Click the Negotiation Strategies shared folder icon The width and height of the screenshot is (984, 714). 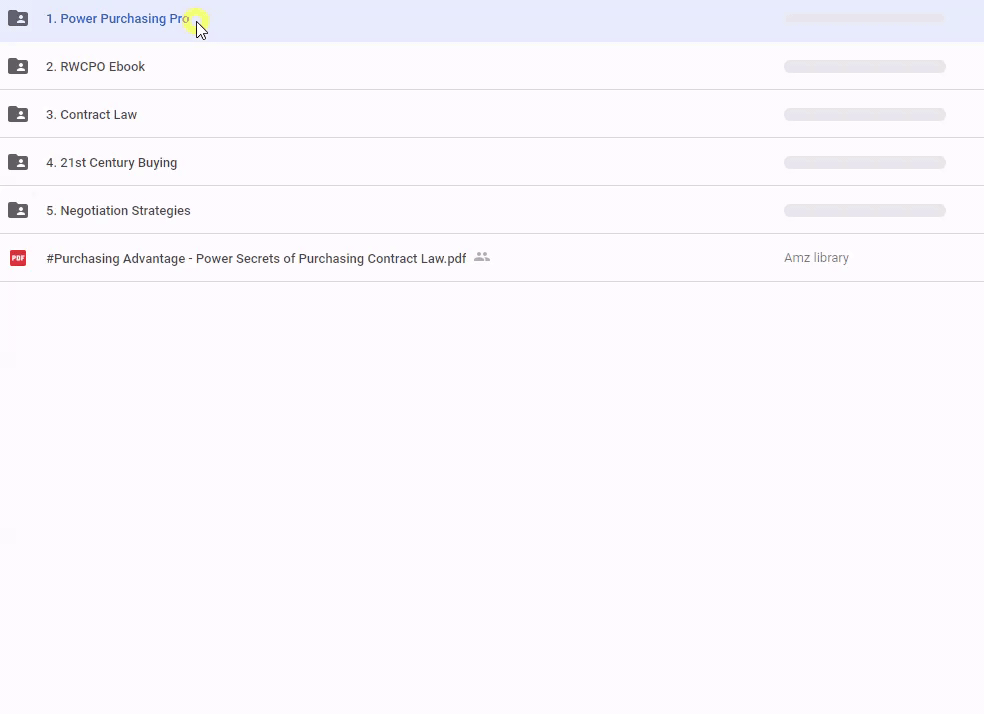click(18, 210)
